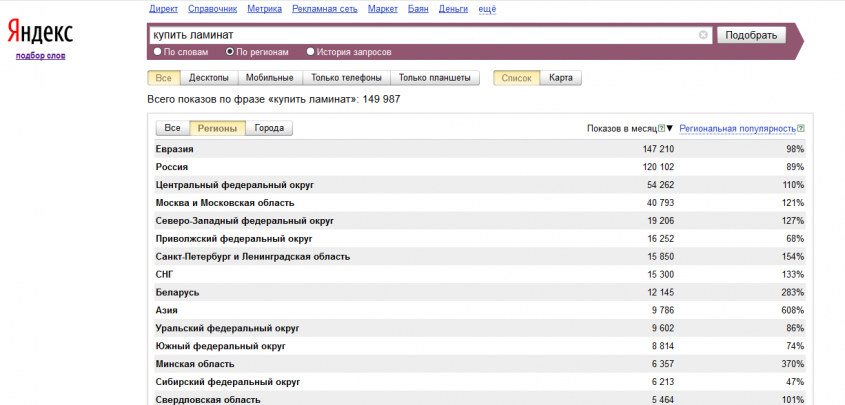Select the По регионам radio button
The image size is (845, 405).
pyautogui.click(x=230, y=51)
